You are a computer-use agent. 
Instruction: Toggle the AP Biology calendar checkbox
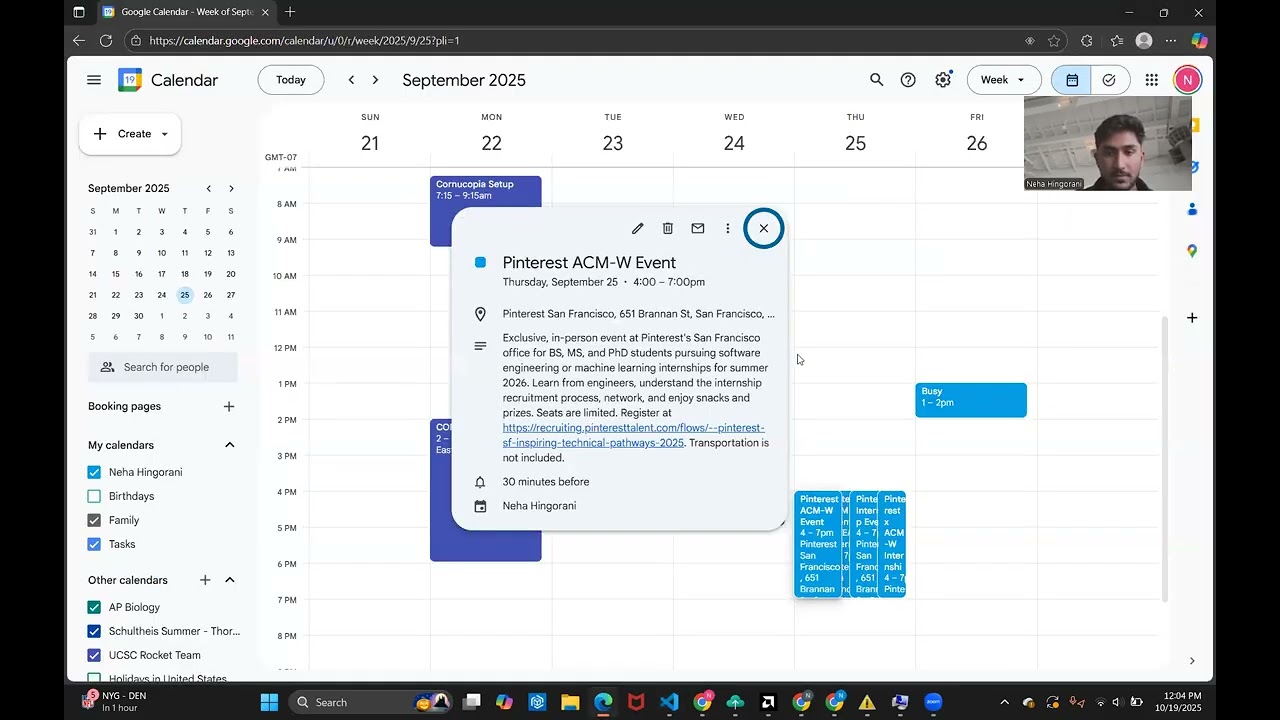(x=94, y=607)
